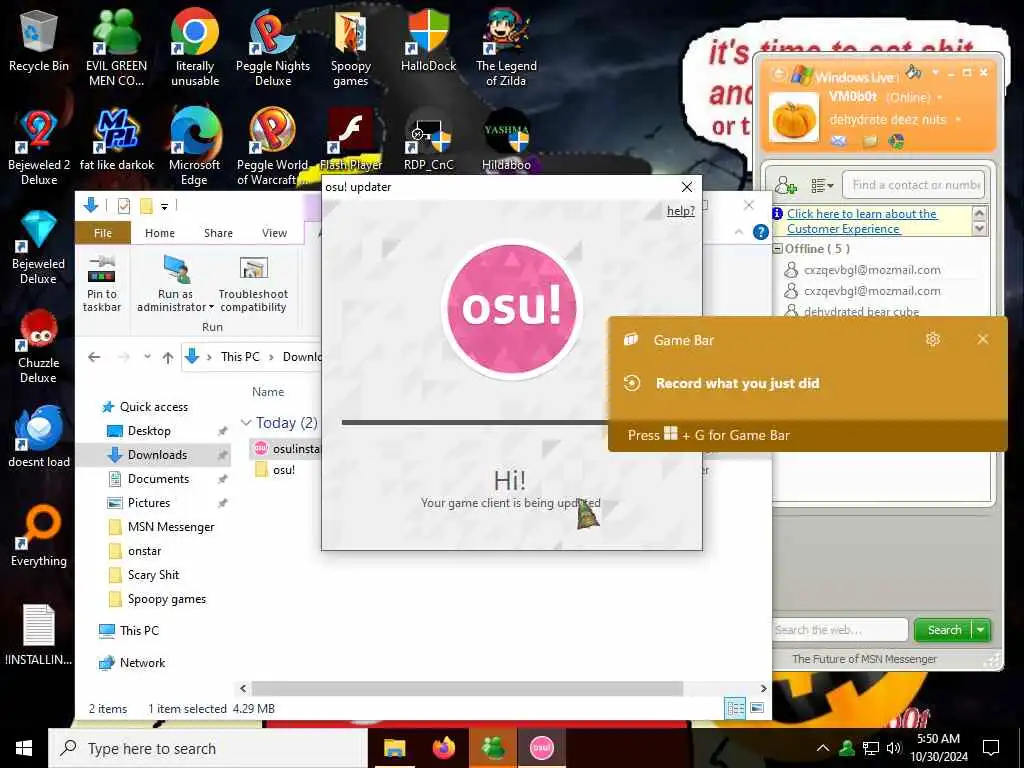Click the Find a contact or number field
Image resolution: width=1024 pixels, height=768 pixels.
tap(914, 185)
